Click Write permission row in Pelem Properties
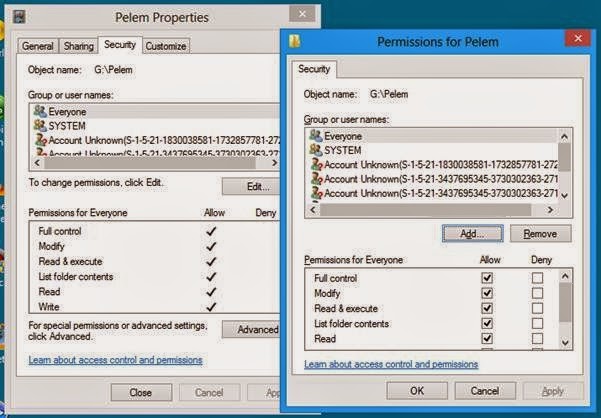Screen dimensions: 601x418 pos(153,307)
